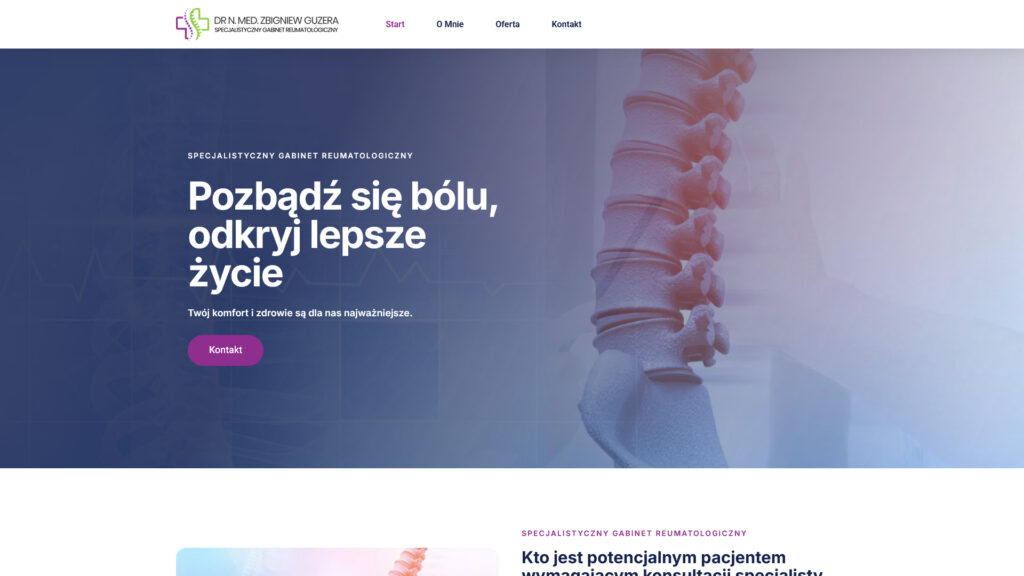1024x576 pixels.
Task: Open the spine thumbnail image below the hero
Action: pos(338,562)
